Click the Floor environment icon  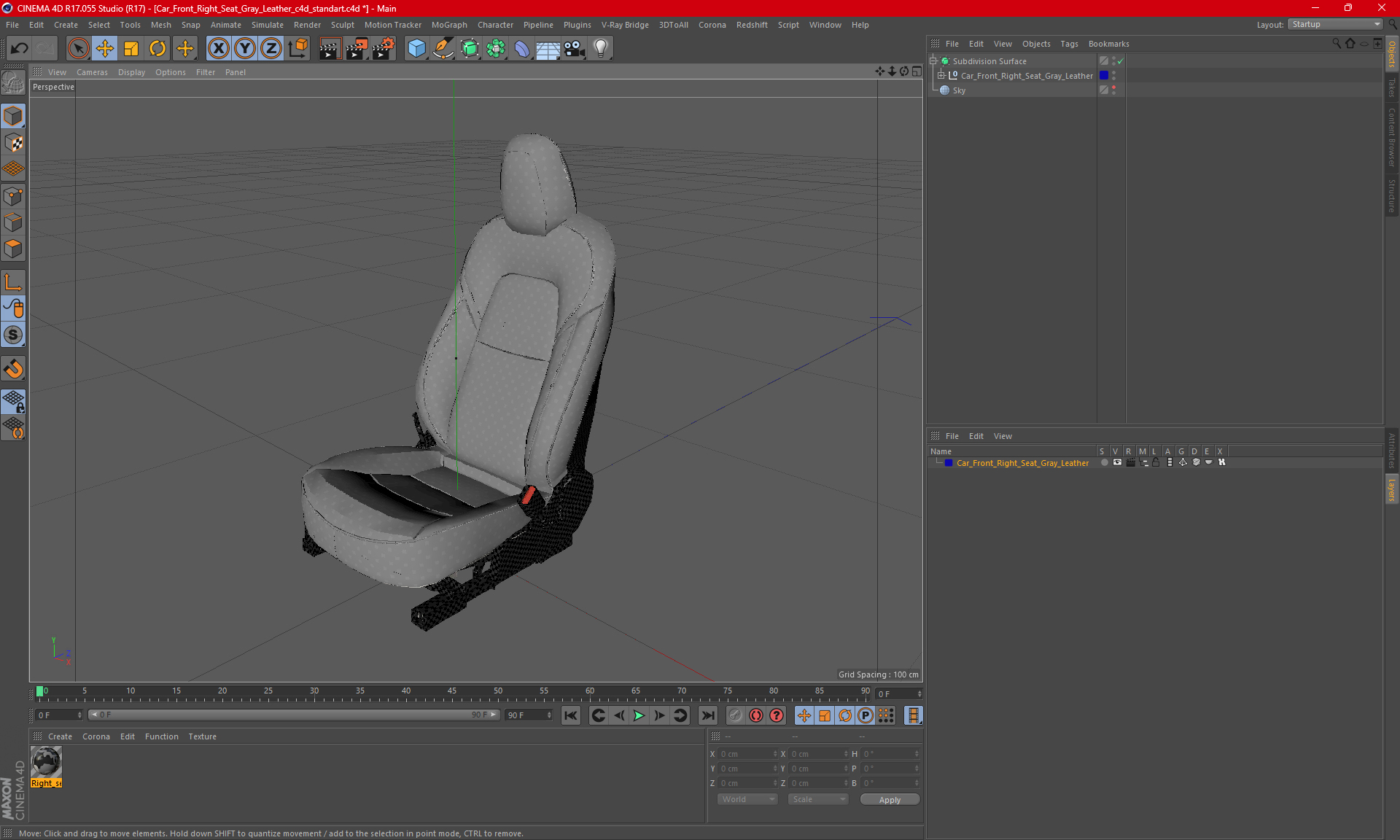[x=548, y=49]
